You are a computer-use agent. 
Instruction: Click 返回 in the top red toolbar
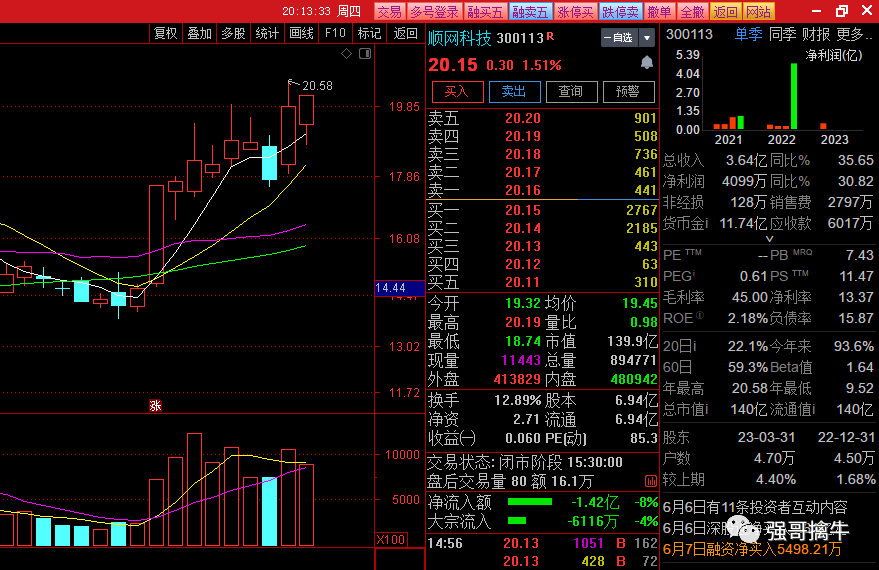[x=725, y=12]
